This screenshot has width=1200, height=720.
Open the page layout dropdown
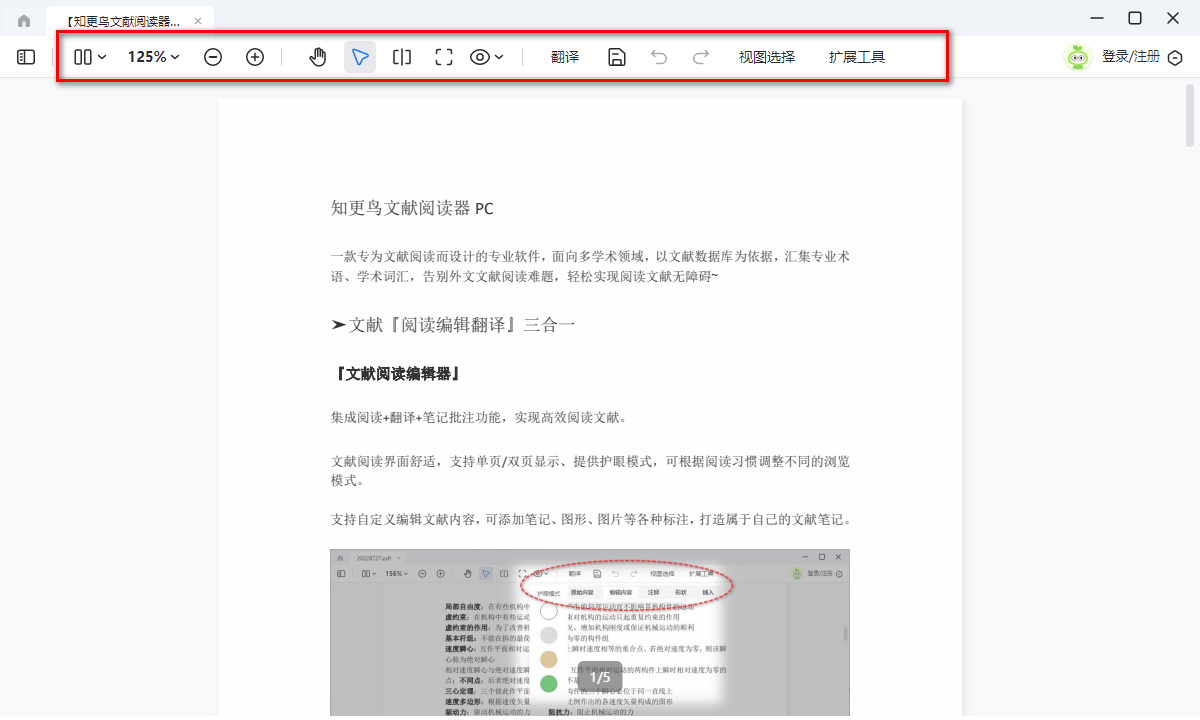91,57
